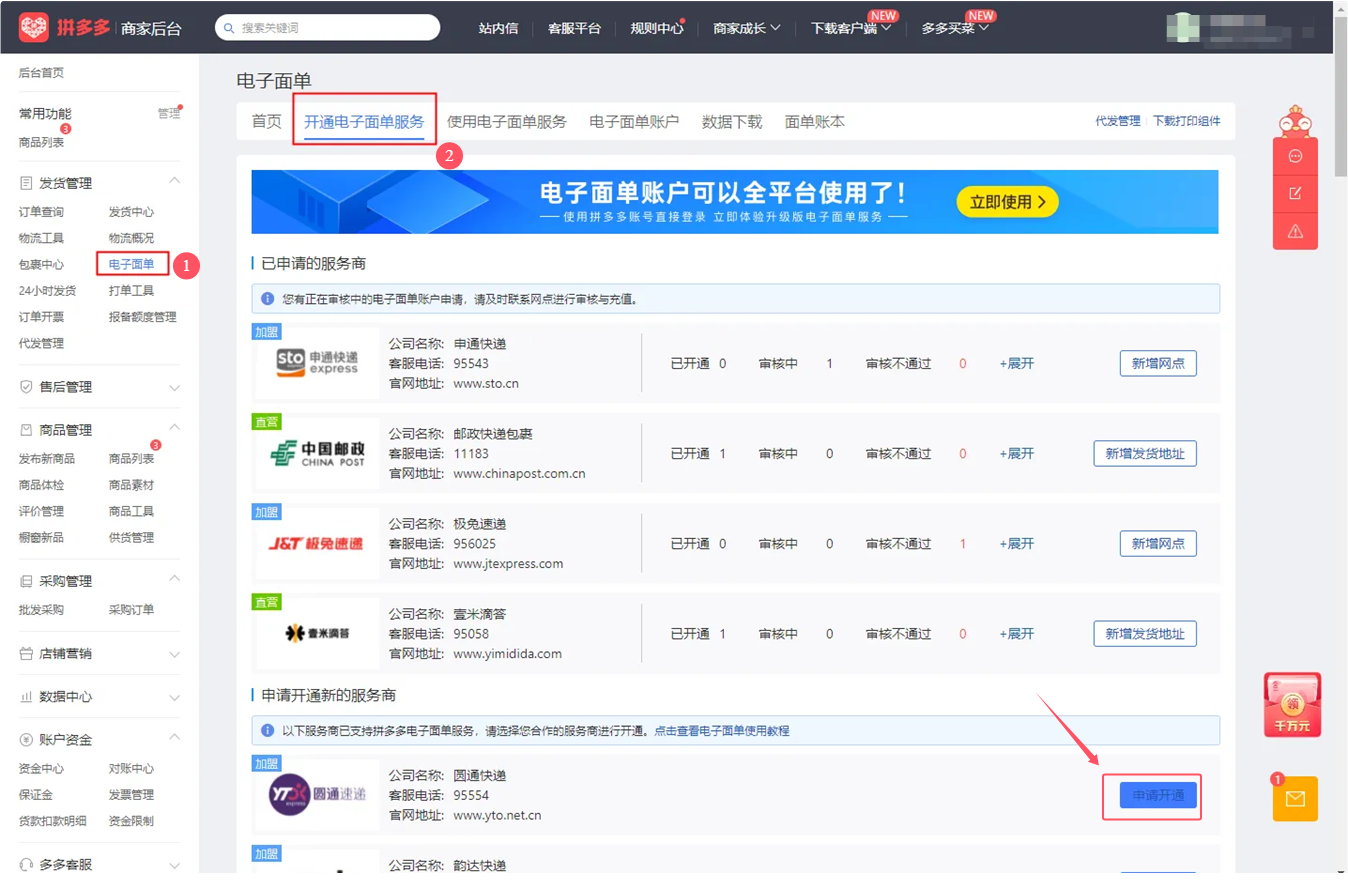Click the Pinduoduo heart logo icon
This screenshot has height=885, width=1348.
[x=34, y=27]
